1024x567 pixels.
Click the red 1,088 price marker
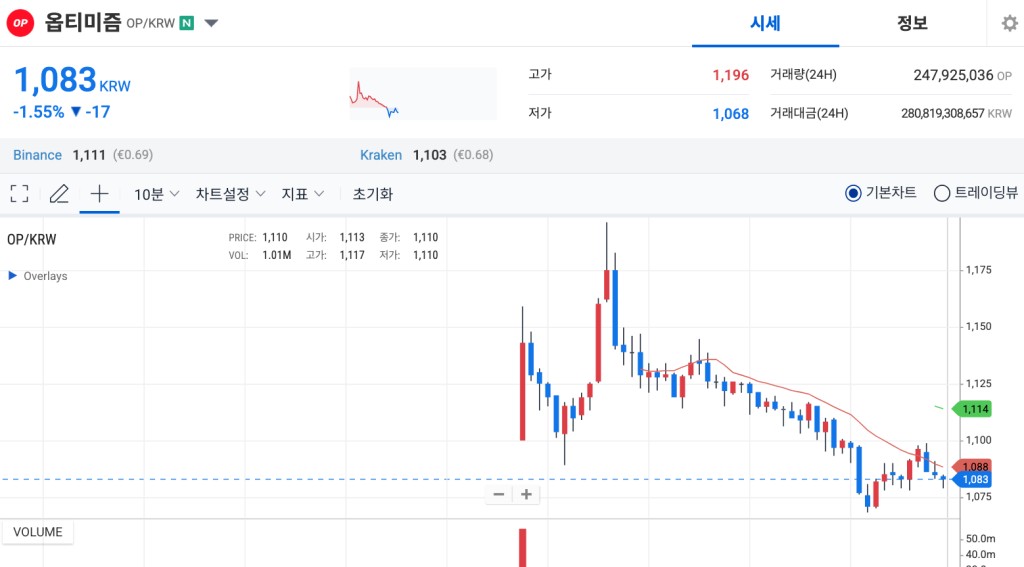(972, 466)
